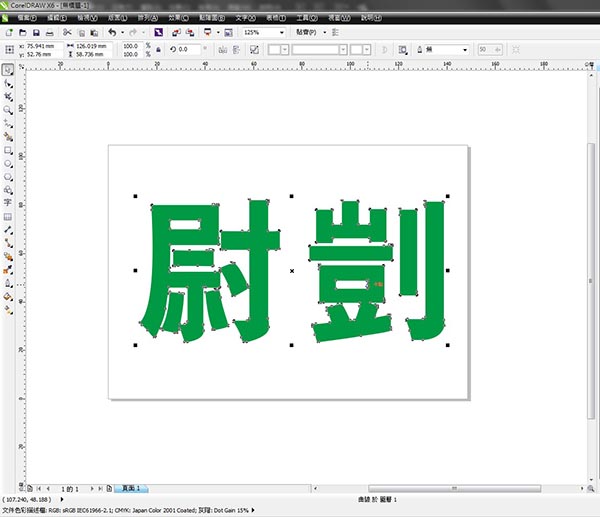Create a new document with New icon
The height and width of the screenshot is (517, 600).
tap(8, 33)
